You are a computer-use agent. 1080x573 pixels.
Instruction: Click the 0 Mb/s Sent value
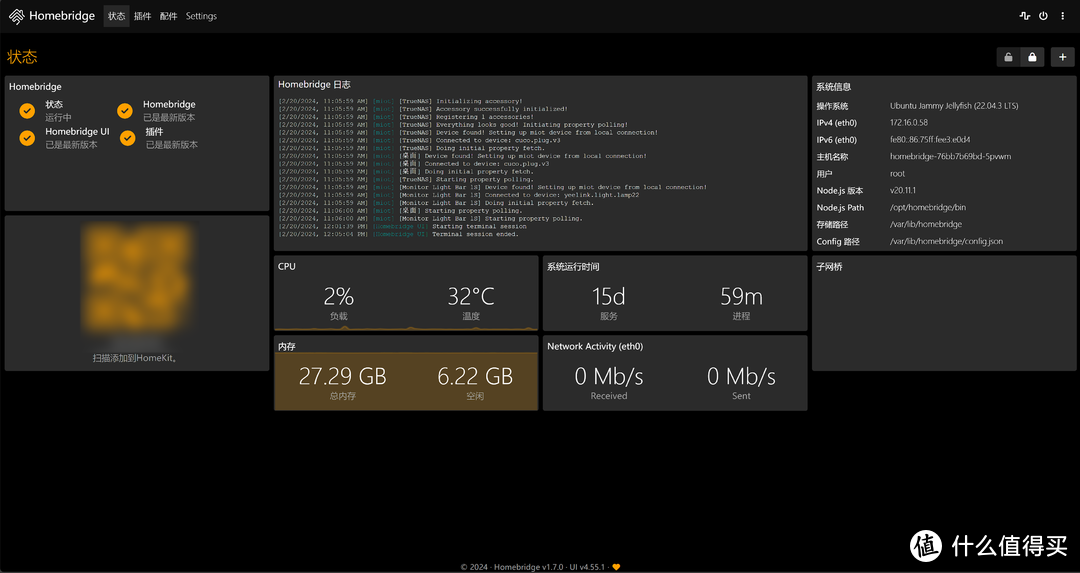pyautogui.click(x=741, y=376)
